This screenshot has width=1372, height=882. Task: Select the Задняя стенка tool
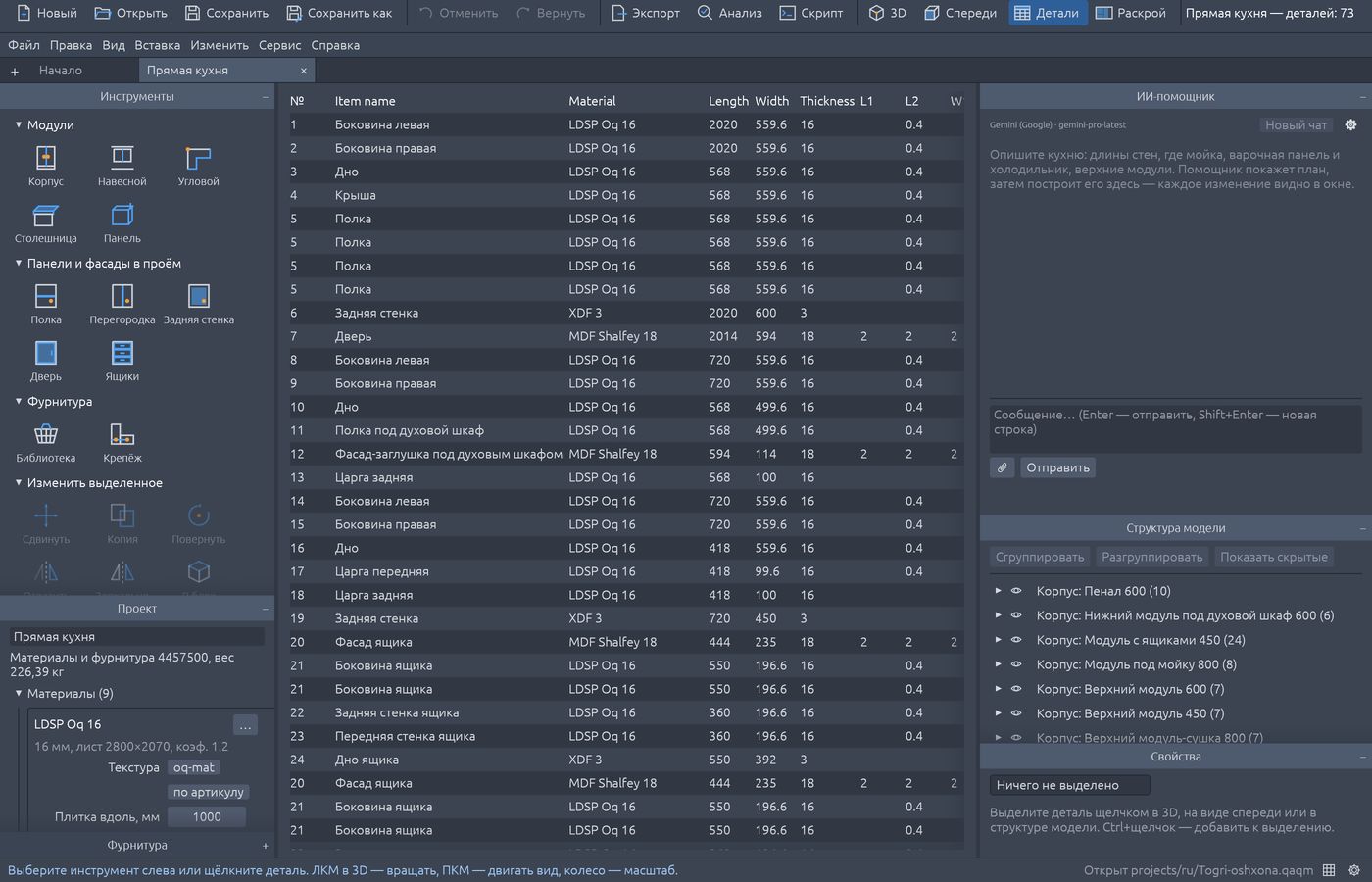click(199, 304)
